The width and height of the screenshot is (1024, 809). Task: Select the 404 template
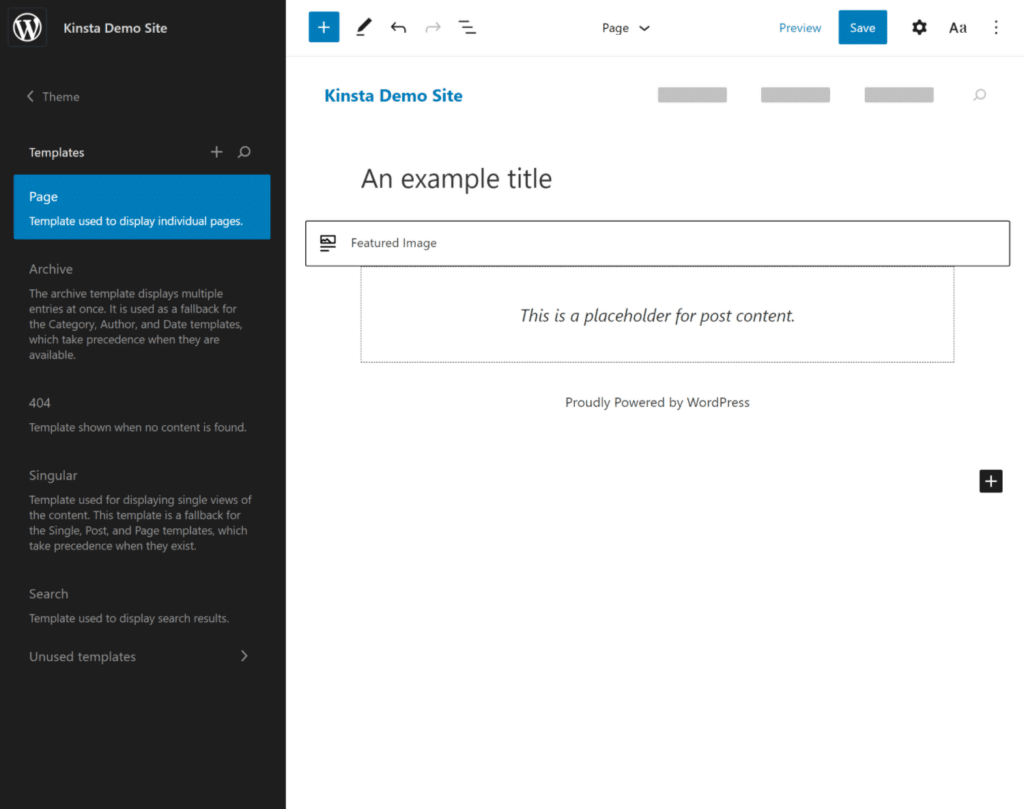(x=40, y=403)
